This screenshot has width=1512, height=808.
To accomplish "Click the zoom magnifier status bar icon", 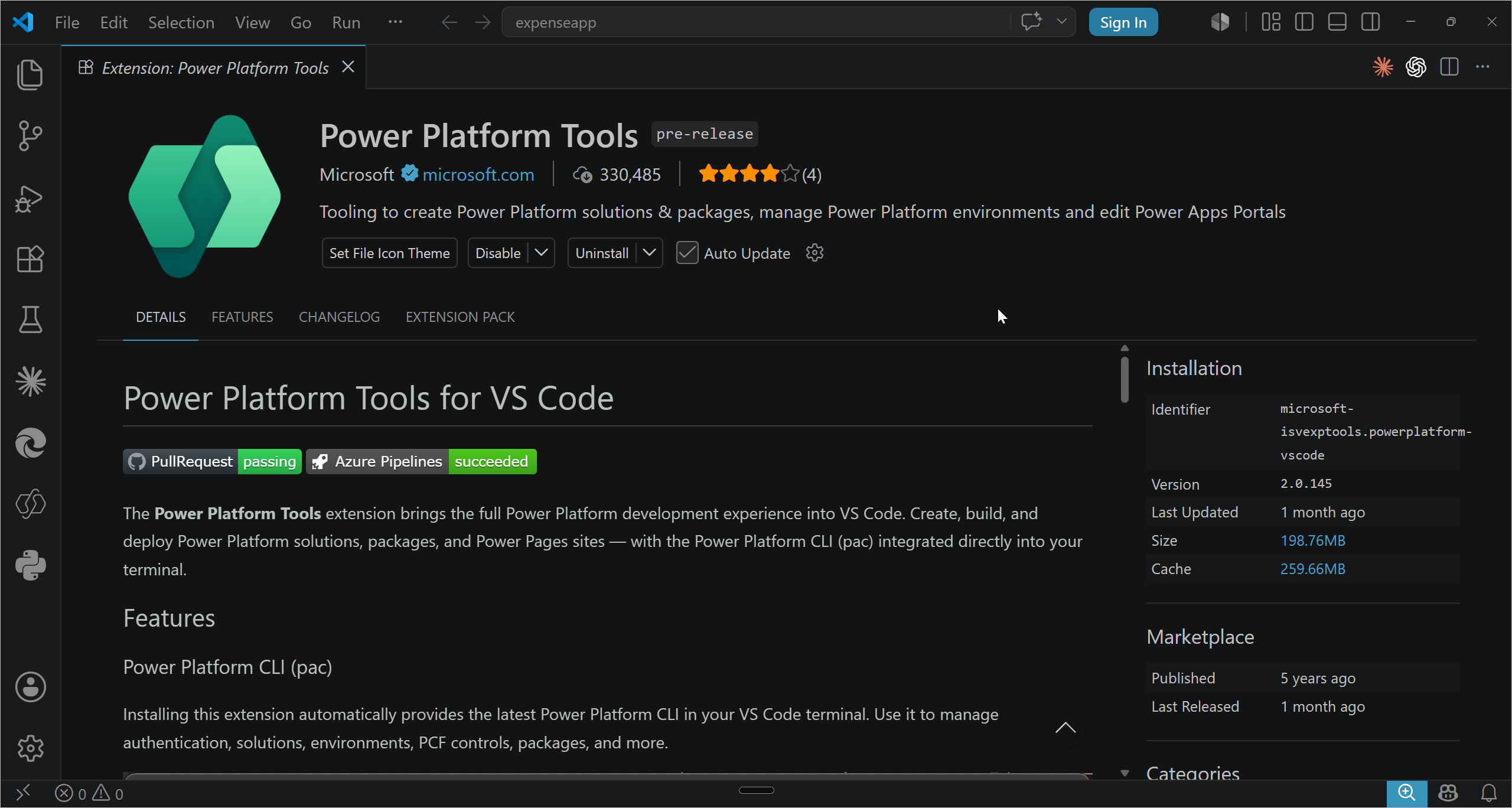I will point(1407,793).
